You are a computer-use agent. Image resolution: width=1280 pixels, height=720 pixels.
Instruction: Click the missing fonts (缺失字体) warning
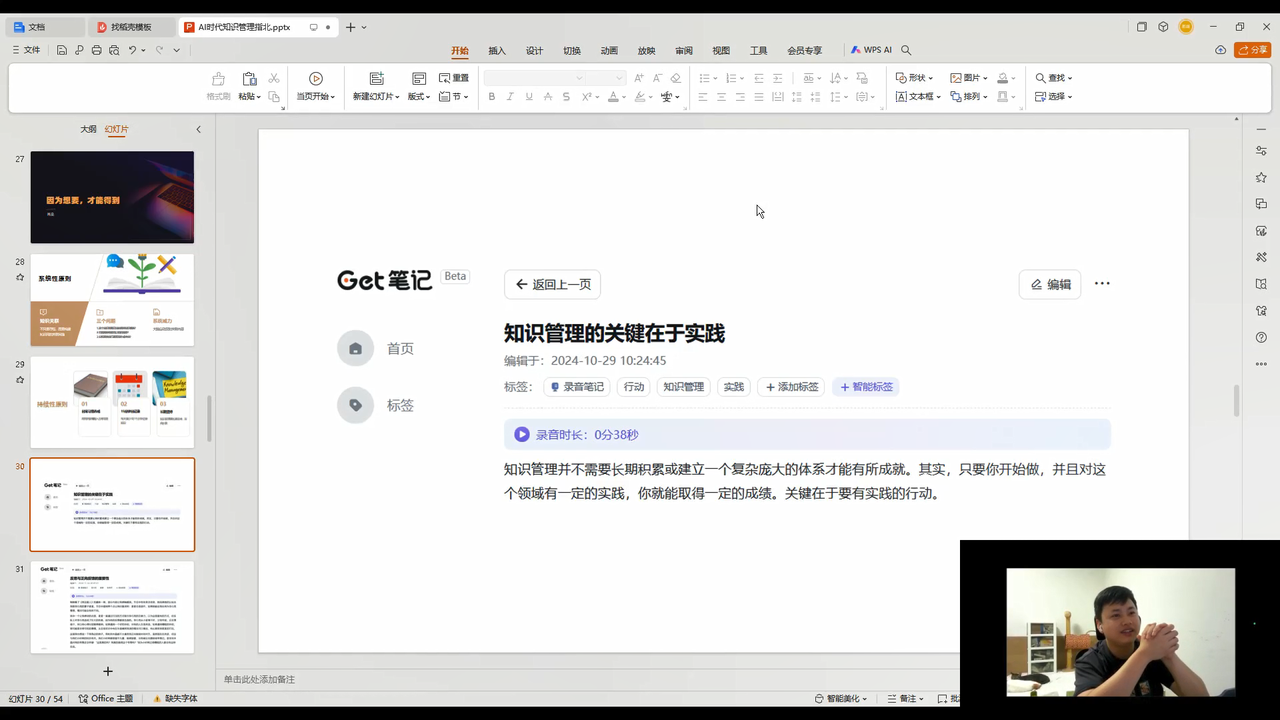point(175,699)
